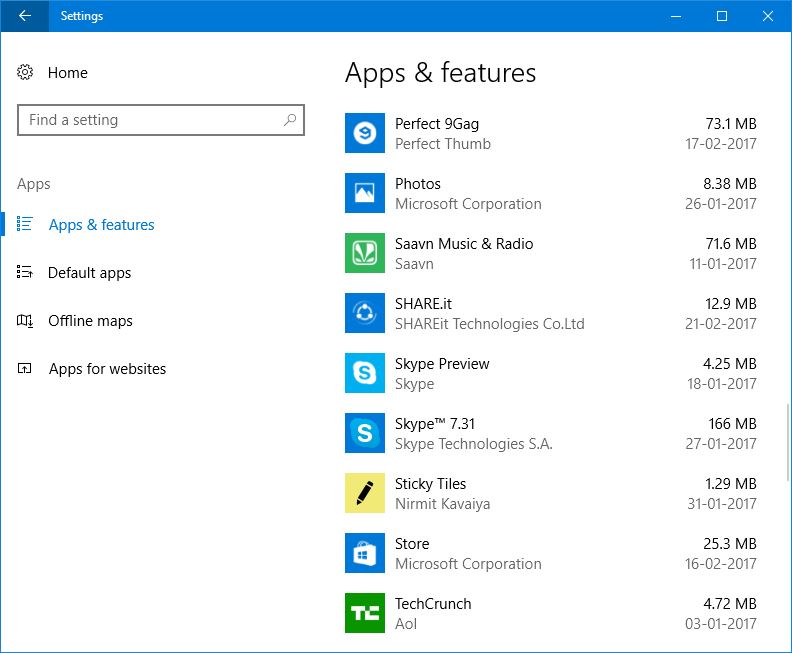The height and width of the screenshot is (653, 792).
Task: Click the SHARE.it app icon
Action: point(365,313)
